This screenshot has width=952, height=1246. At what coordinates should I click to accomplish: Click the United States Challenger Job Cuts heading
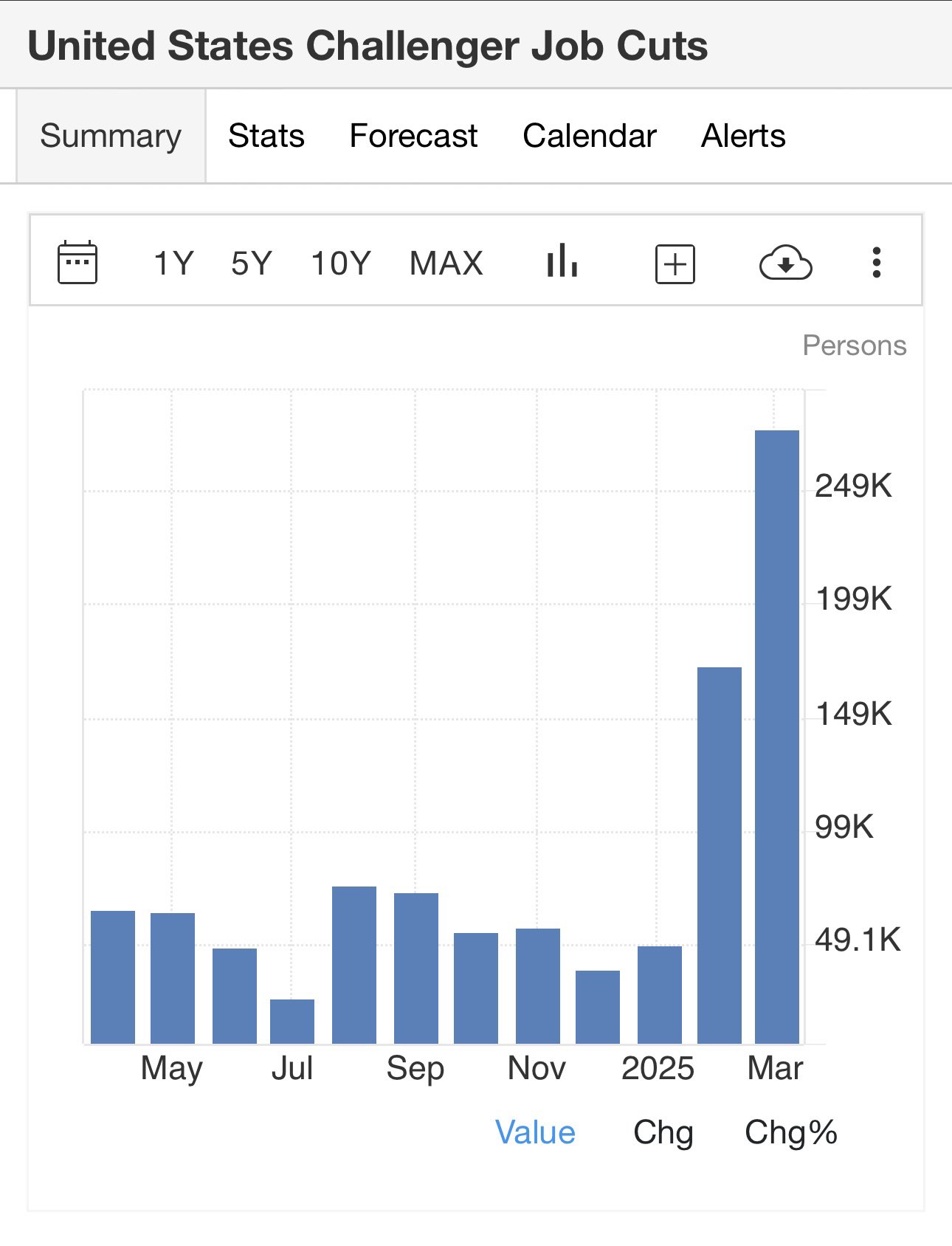368,46
